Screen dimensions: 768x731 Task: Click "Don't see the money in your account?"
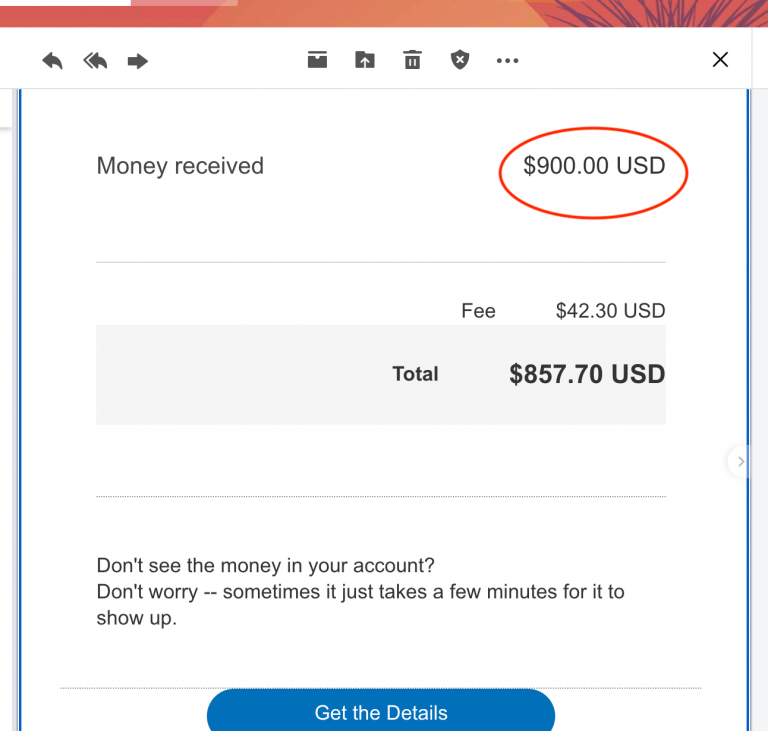(x=266, y=566)
